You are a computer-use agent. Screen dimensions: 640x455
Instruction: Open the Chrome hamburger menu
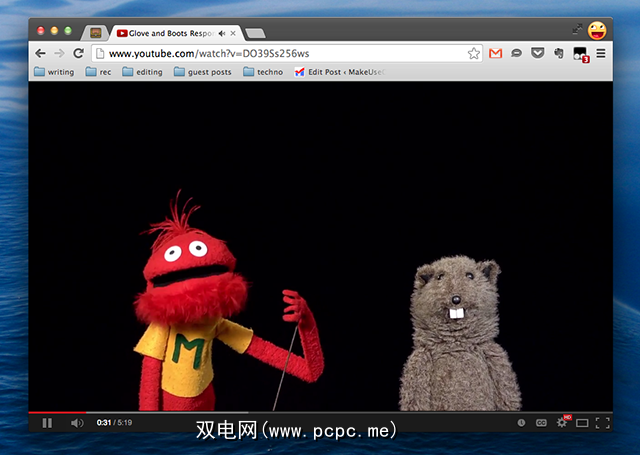601,53
